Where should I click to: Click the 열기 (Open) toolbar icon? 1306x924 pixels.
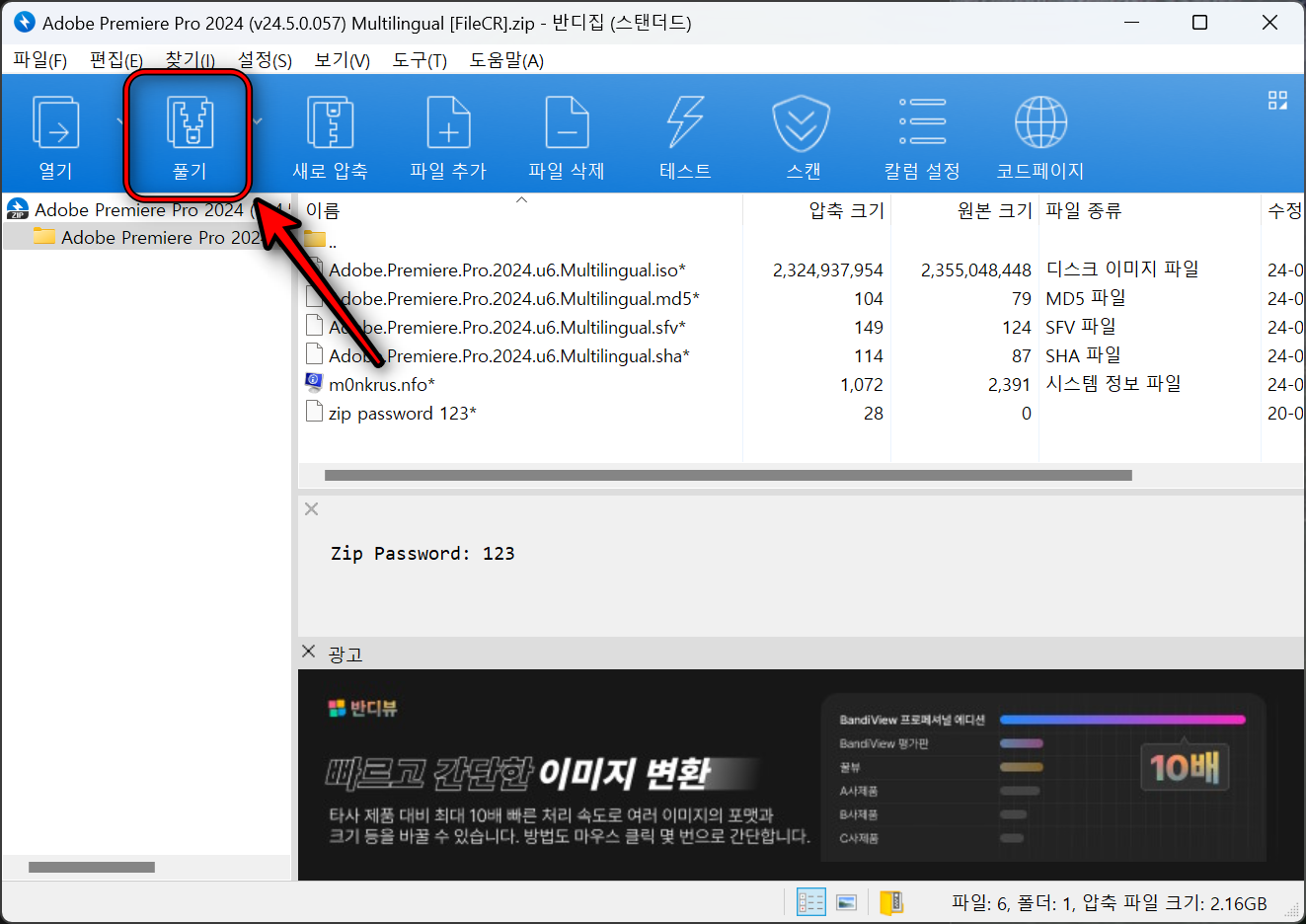(56, 121)
